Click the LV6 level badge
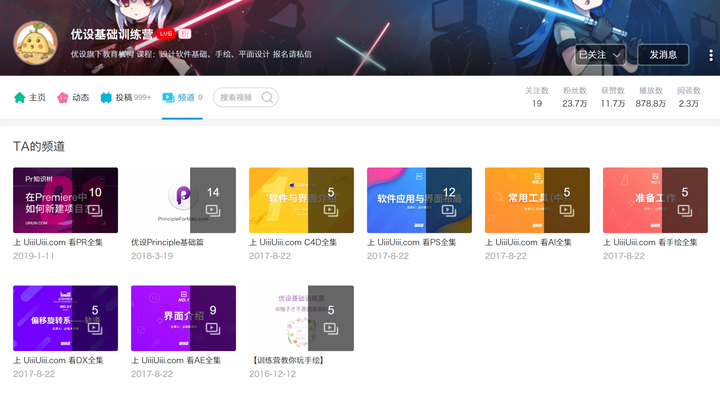The width and height of the screenshot is (720, 395). pos(166,34)
